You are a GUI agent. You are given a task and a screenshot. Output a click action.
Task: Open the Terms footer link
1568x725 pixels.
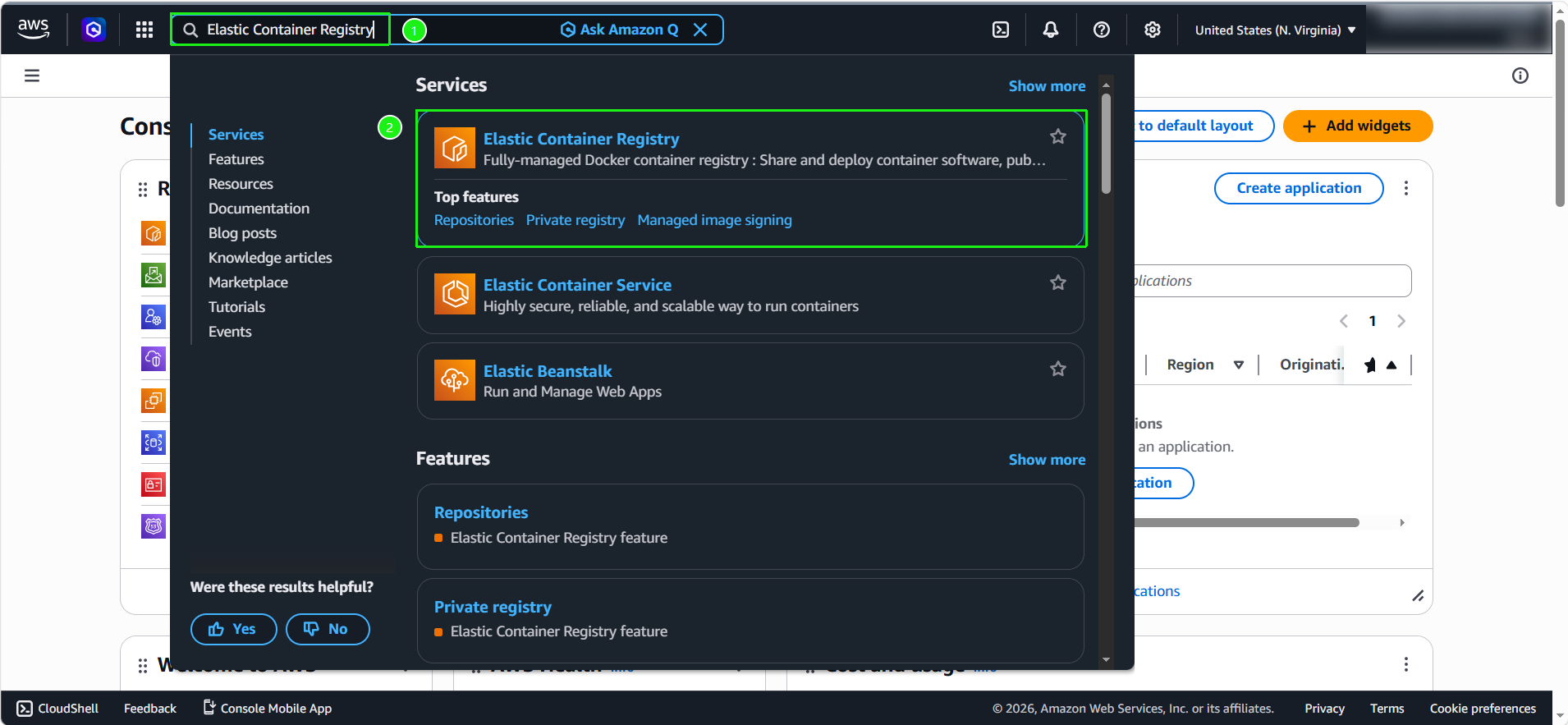coord(1387,708)
